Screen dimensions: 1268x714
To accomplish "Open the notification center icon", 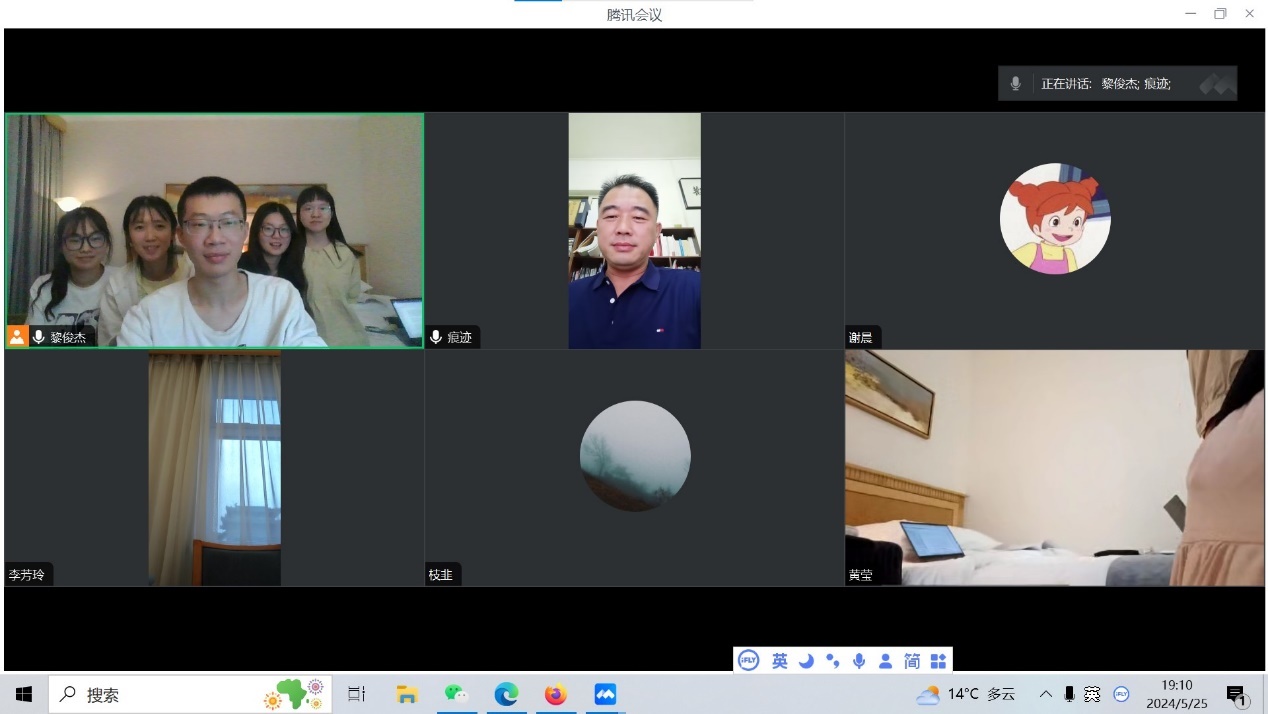I will point(1237,695).
